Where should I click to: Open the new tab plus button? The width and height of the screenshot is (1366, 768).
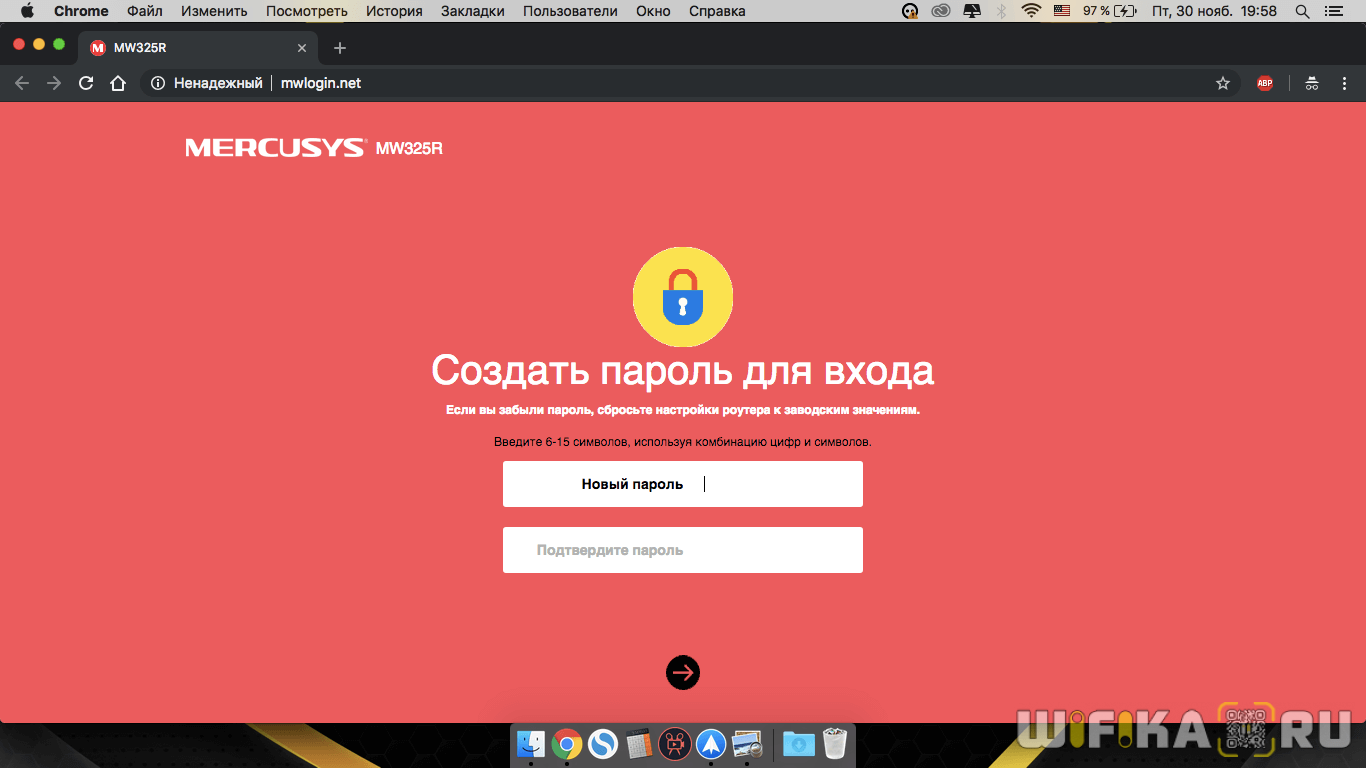(x=340, y=48)
